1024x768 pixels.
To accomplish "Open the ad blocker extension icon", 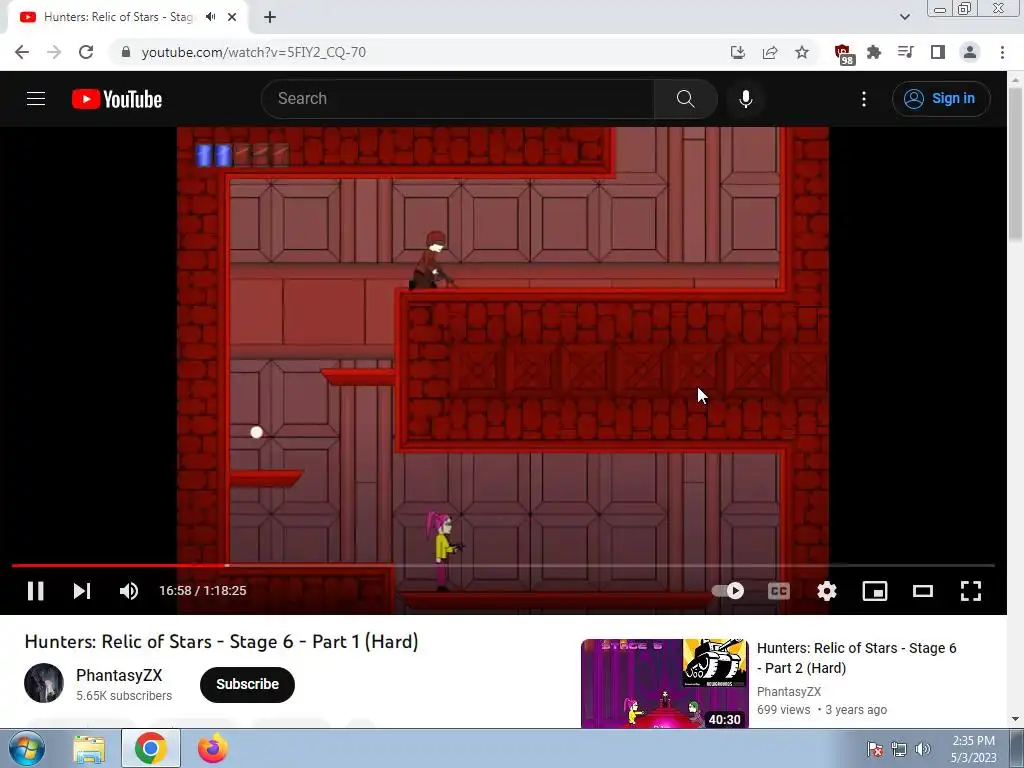I will click(843, 54).
